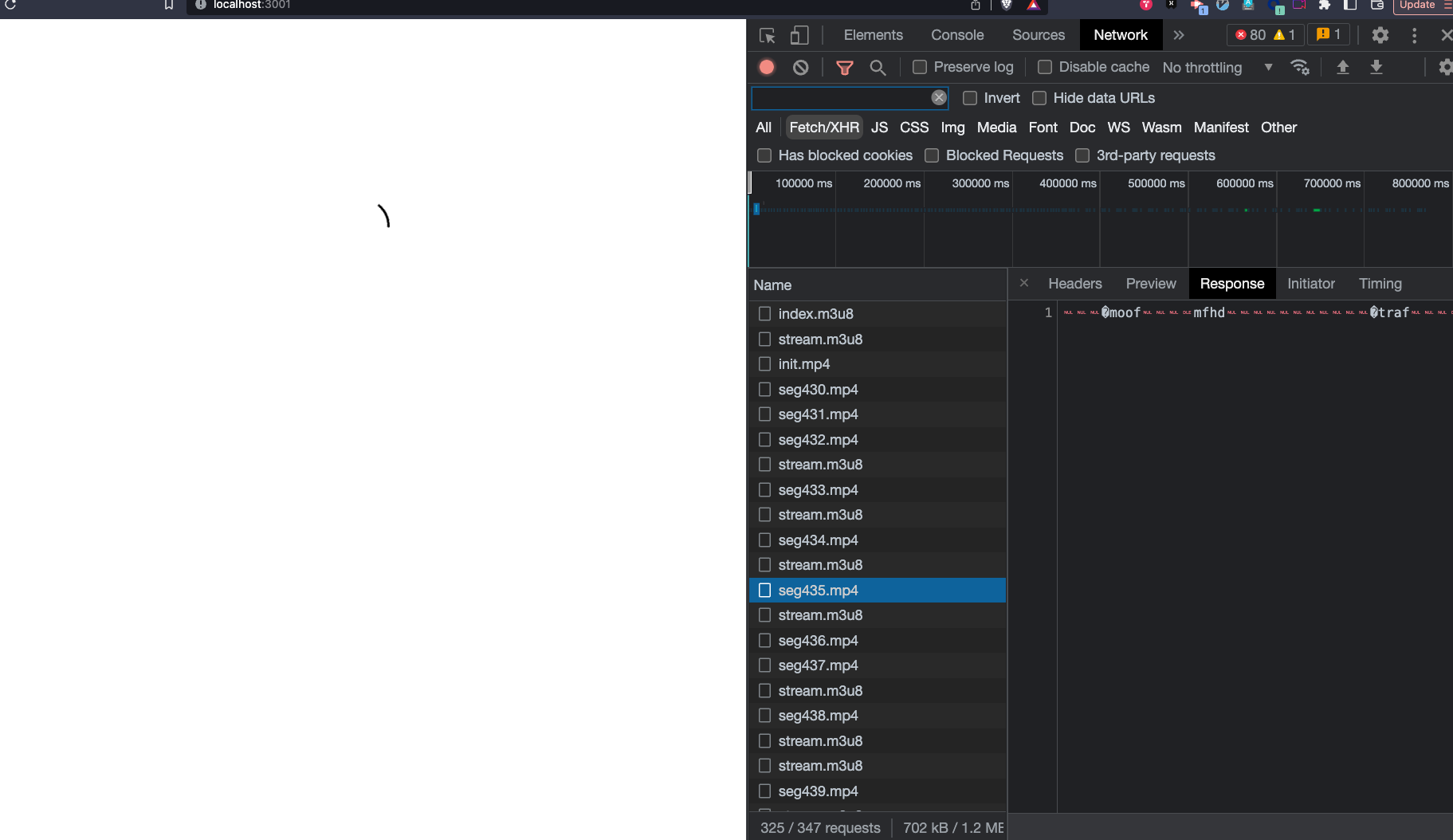Enable Preserve log
Screen dimensions: 1453x840
[x=920, y=67]
